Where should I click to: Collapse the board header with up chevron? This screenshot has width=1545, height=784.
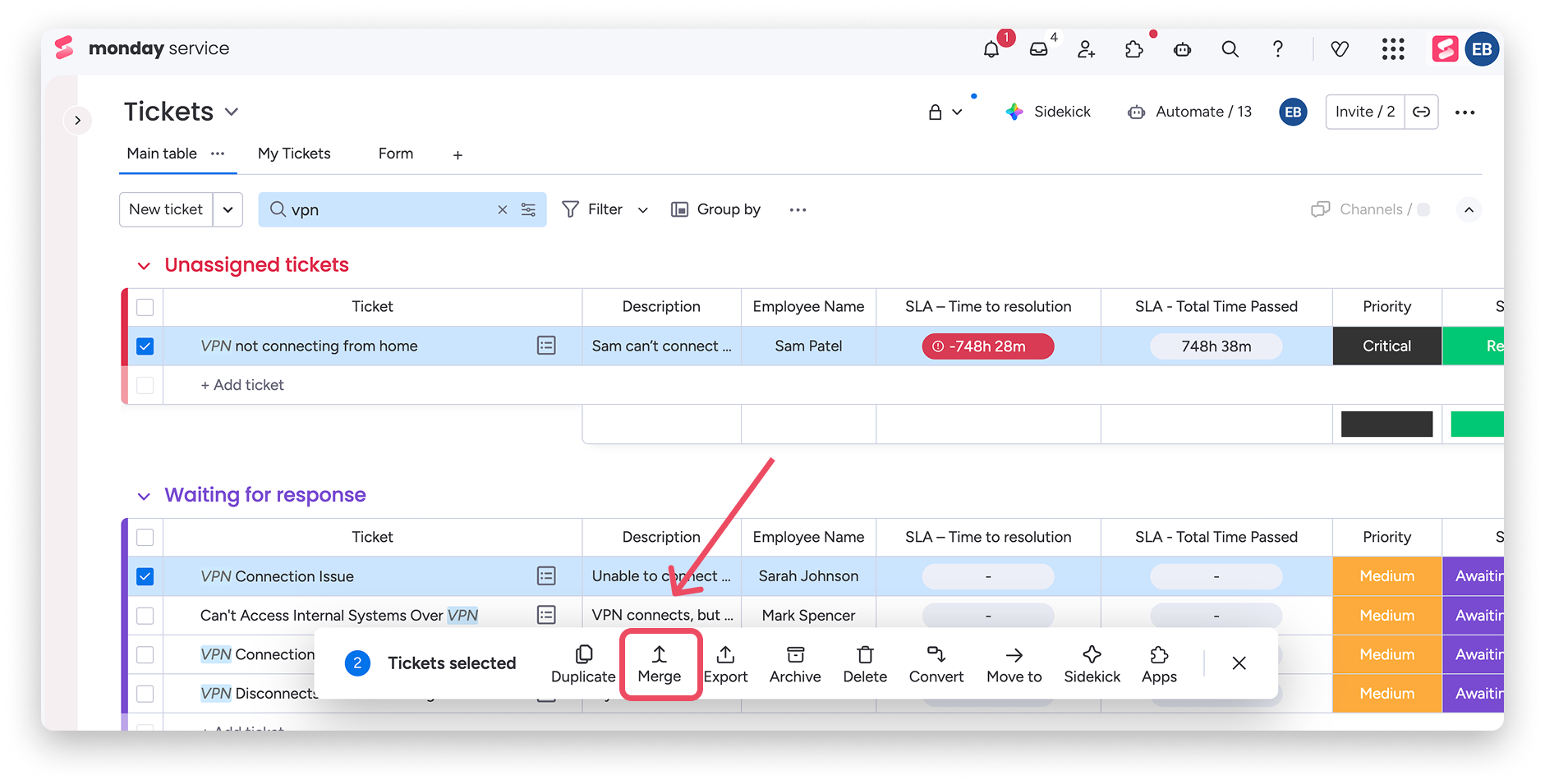click(1469, 210)
